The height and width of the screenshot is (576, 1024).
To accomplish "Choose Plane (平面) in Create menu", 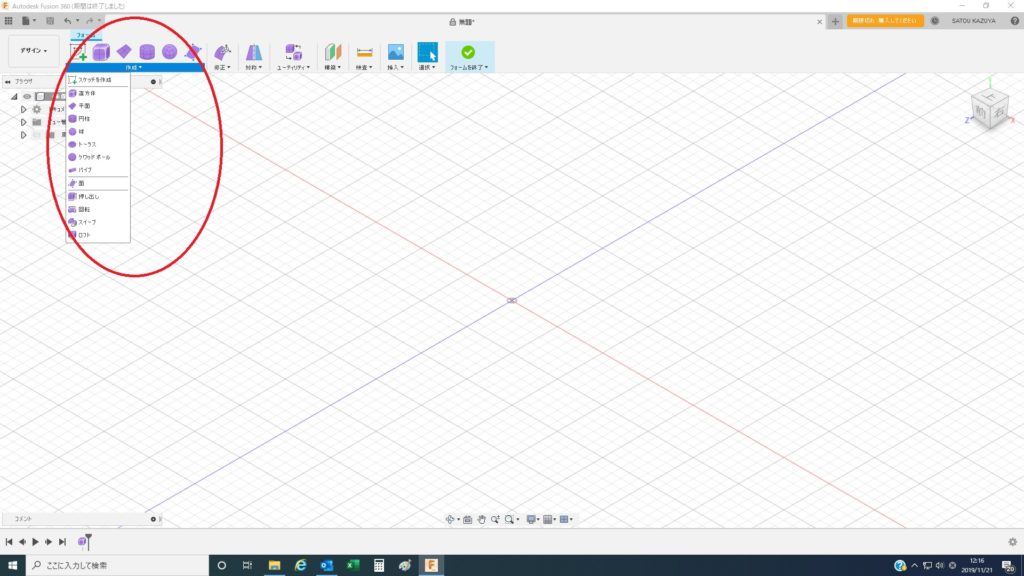I will (x=98, y=106).
